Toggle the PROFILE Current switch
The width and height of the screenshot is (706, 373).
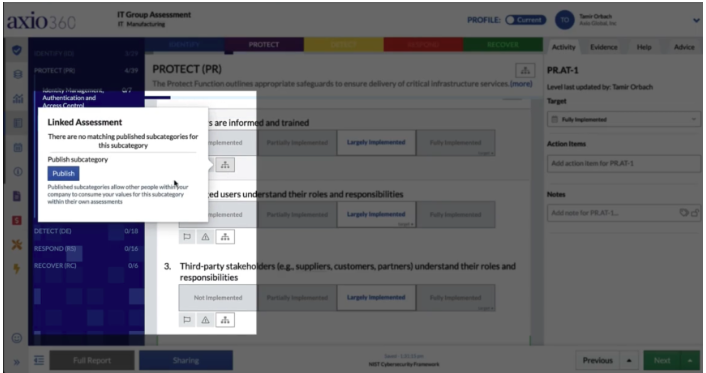pyautogui.click(x=525, y=20)
